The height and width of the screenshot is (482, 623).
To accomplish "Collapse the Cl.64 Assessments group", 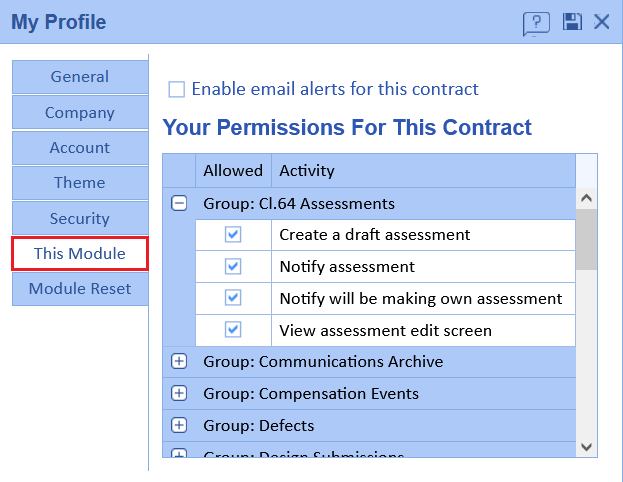I will (179, 203).
